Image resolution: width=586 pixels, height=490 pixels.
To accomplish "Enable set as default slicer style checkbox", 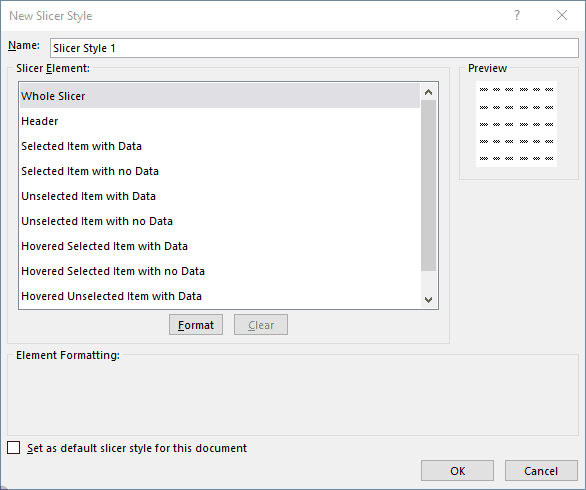I will click(14, 447).
